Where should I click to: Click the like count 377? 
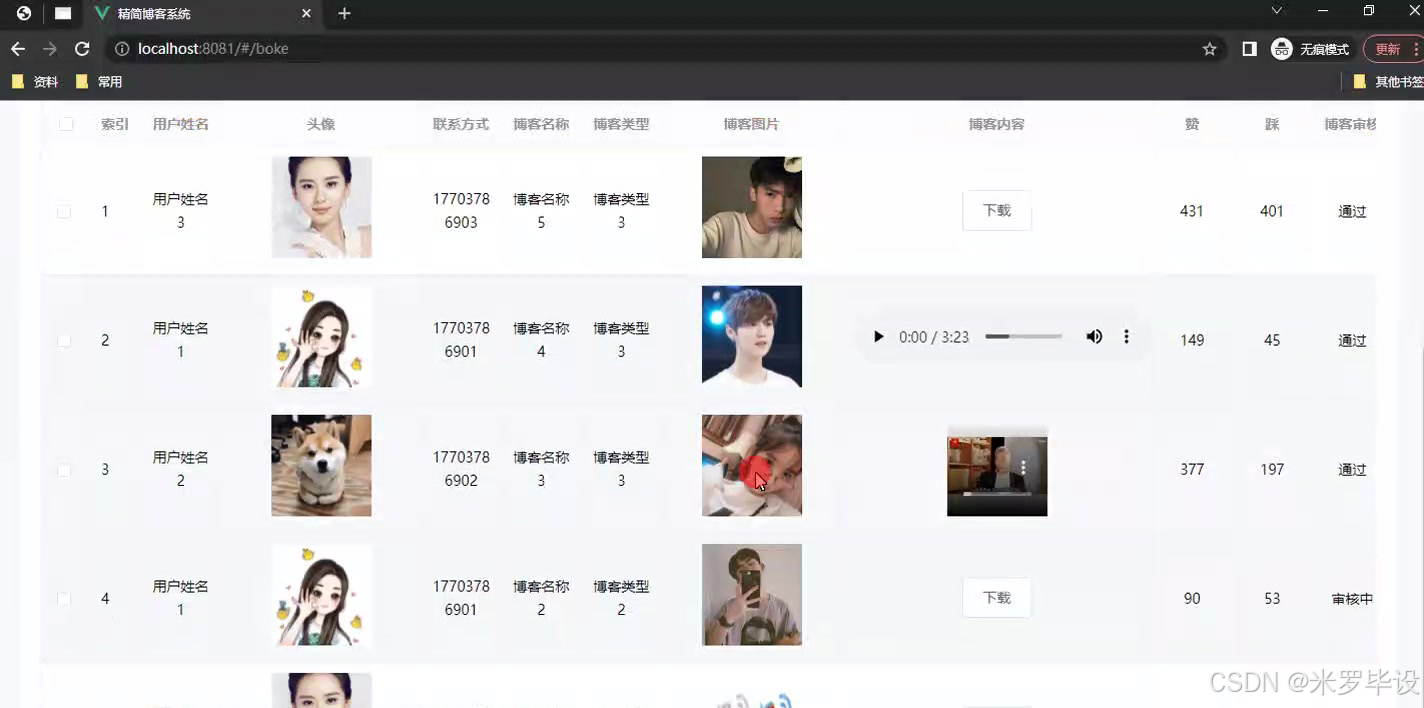(x=1192, y=469)
